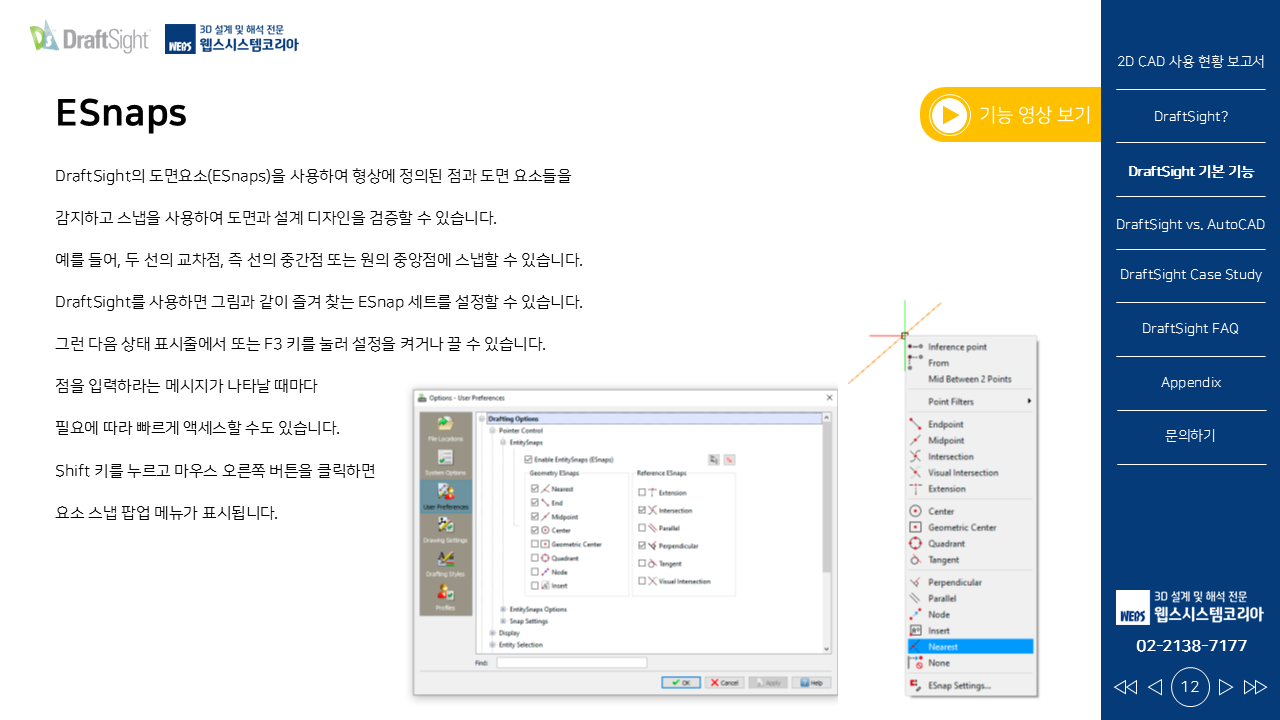The height and width of the screenshot is (720, 1280).
Task: Choose Midpoint from the ESnap popup menu
Action: (970, 440)
